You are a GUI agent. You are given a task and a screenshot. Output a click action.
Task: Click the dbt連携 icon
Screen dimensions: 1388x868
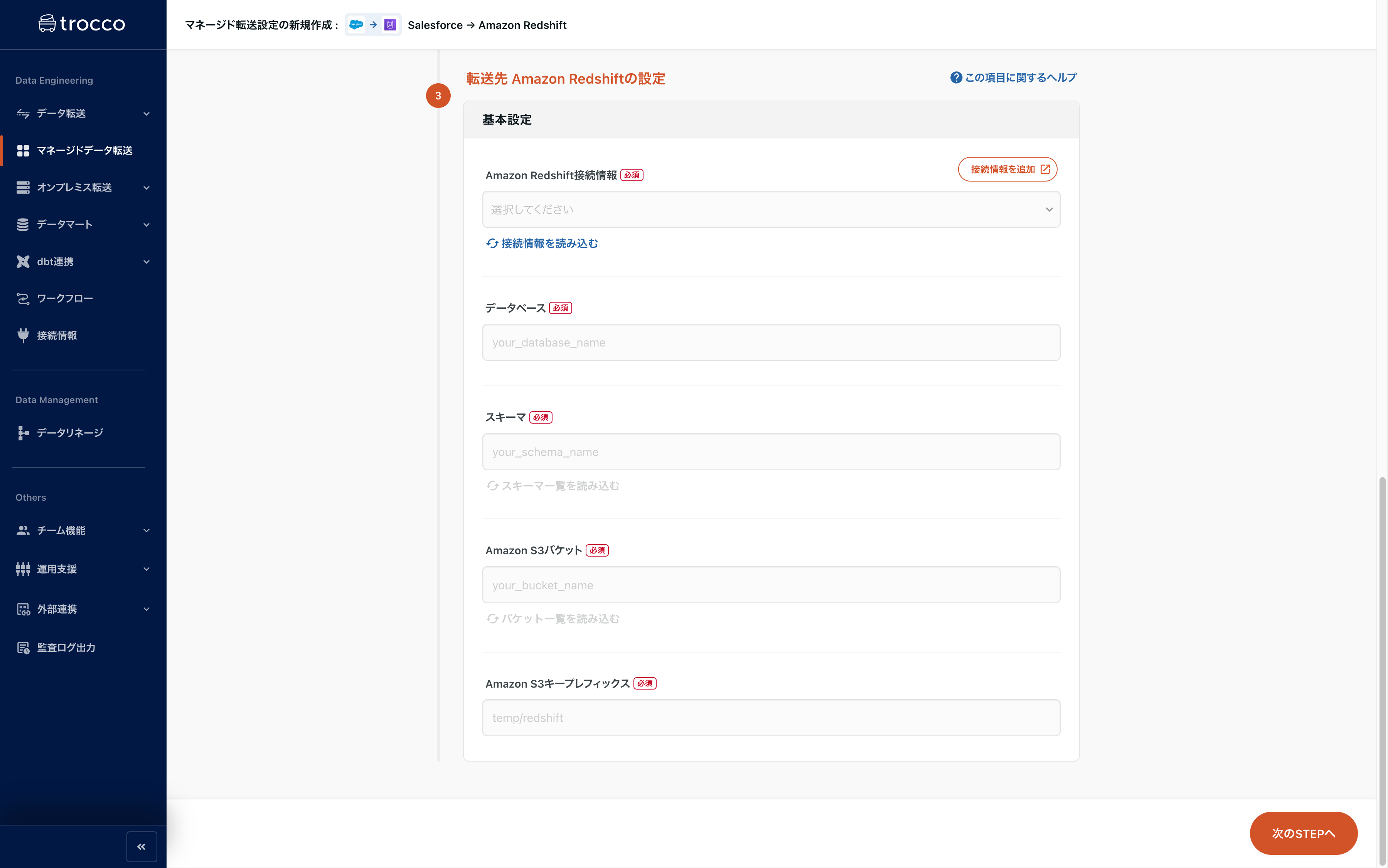pos(23,262)
